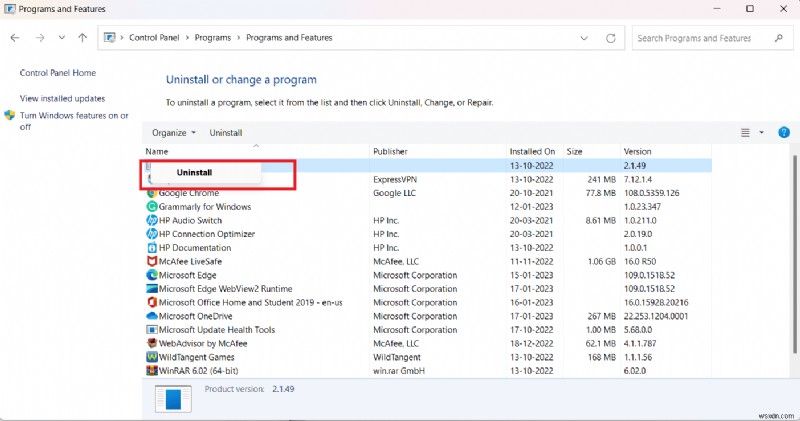This screenshot has height=421, width=800.
Task: Click the Microsoft Update Health Tools icon
Action: (x=152, y=330)
